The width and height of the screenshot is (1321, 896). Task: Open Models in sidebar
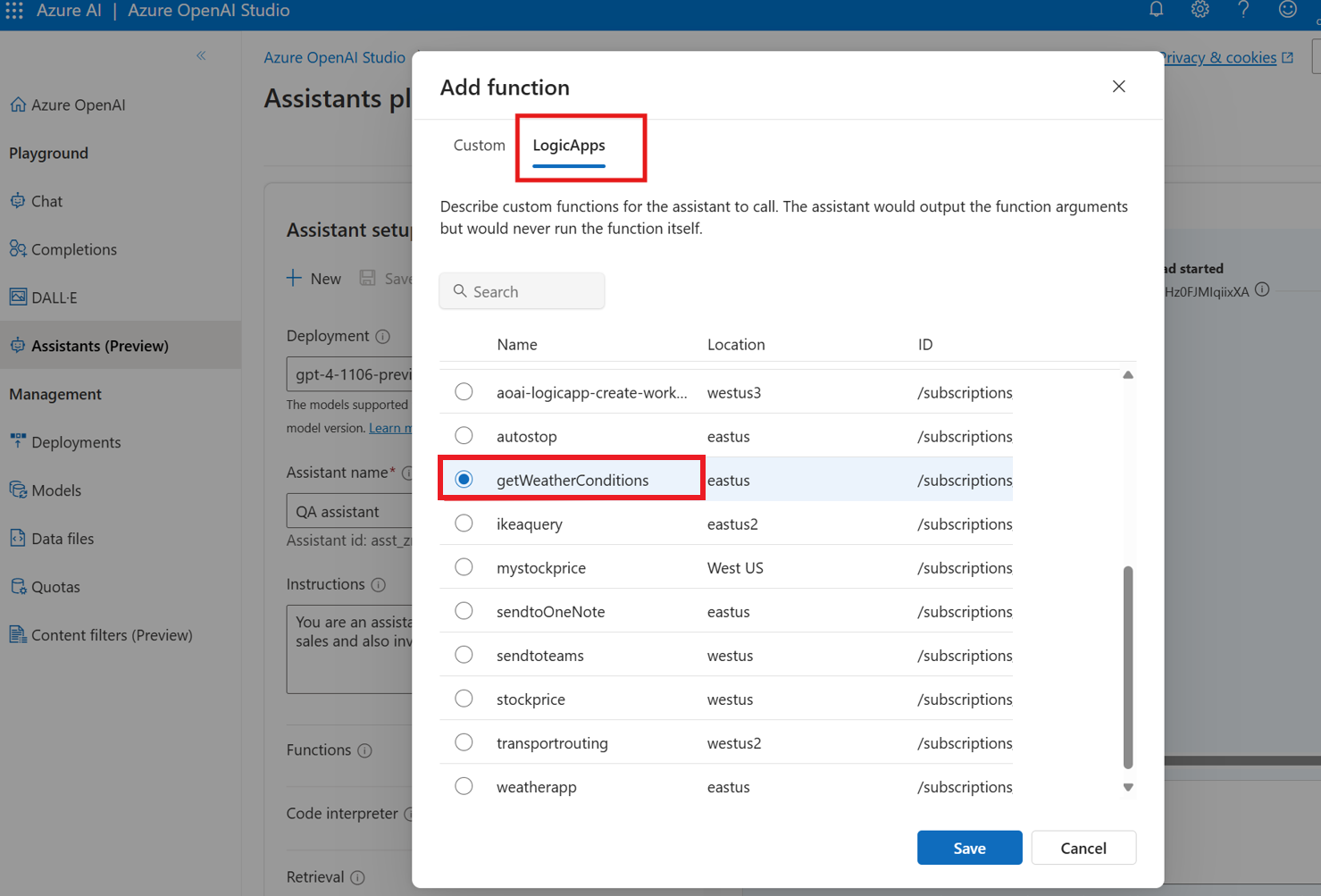point(46,490)
